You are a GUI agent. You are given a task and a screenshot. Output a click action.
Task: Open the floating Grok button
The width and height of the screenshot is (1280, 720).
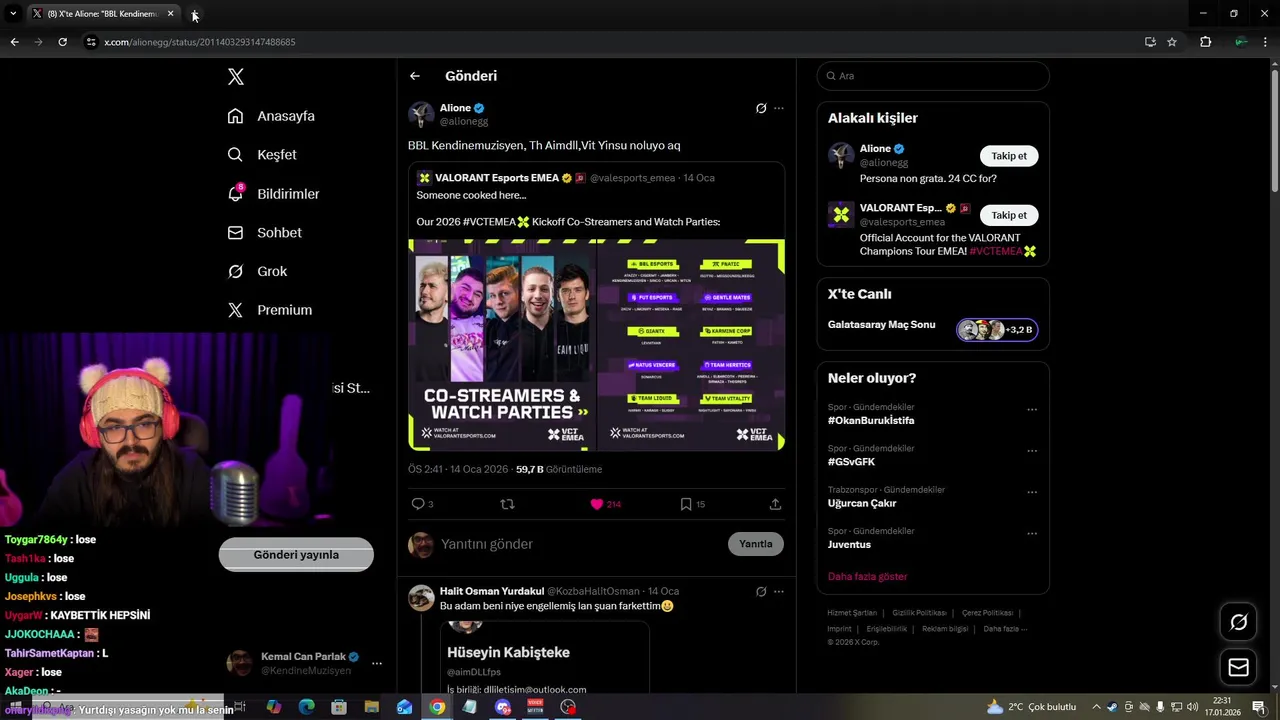1238,623
